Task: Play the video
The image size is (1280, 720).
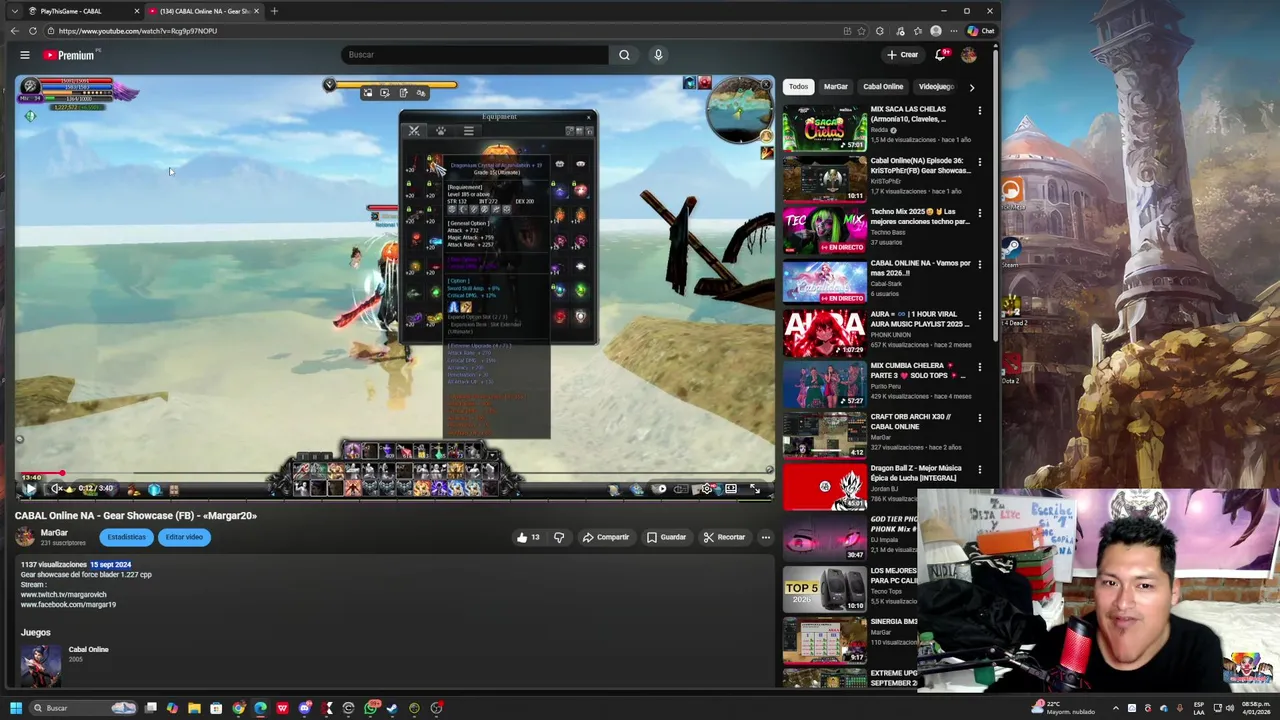Action: (30, 489)
